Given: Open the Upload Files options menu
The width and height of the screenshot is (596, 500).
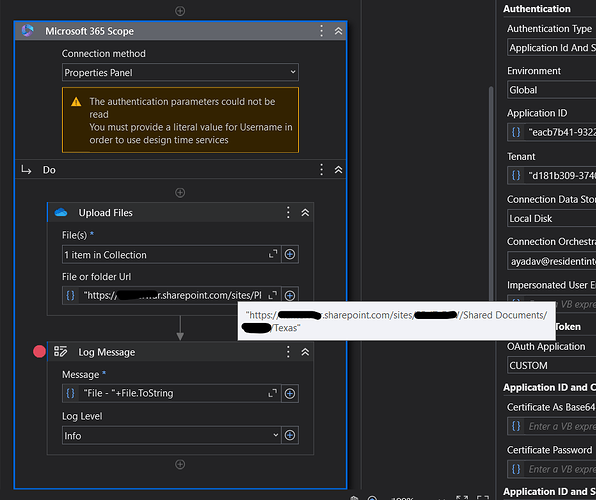Looking at the screenshot, I should coord(288,213).
